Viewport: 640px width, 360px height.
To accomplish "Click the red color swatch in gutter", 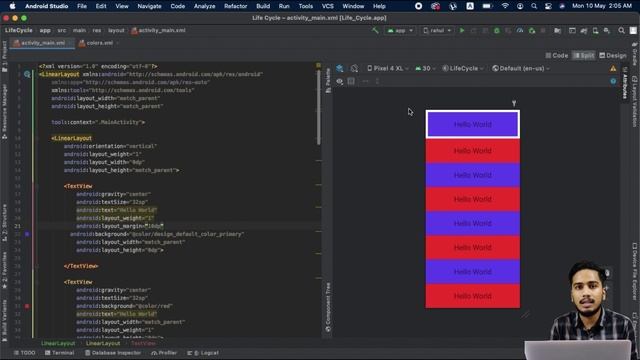I will coord(27,306).
